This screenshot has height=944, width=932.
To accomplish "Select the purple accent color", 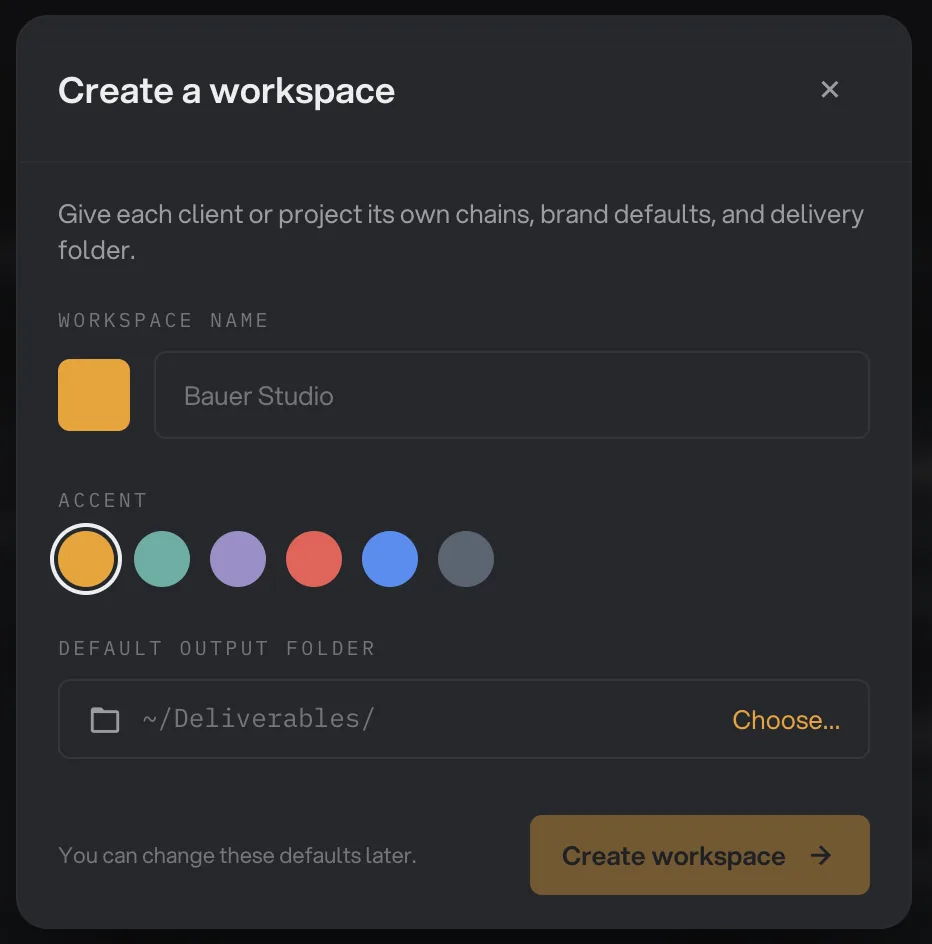I will tap(238, 559).
